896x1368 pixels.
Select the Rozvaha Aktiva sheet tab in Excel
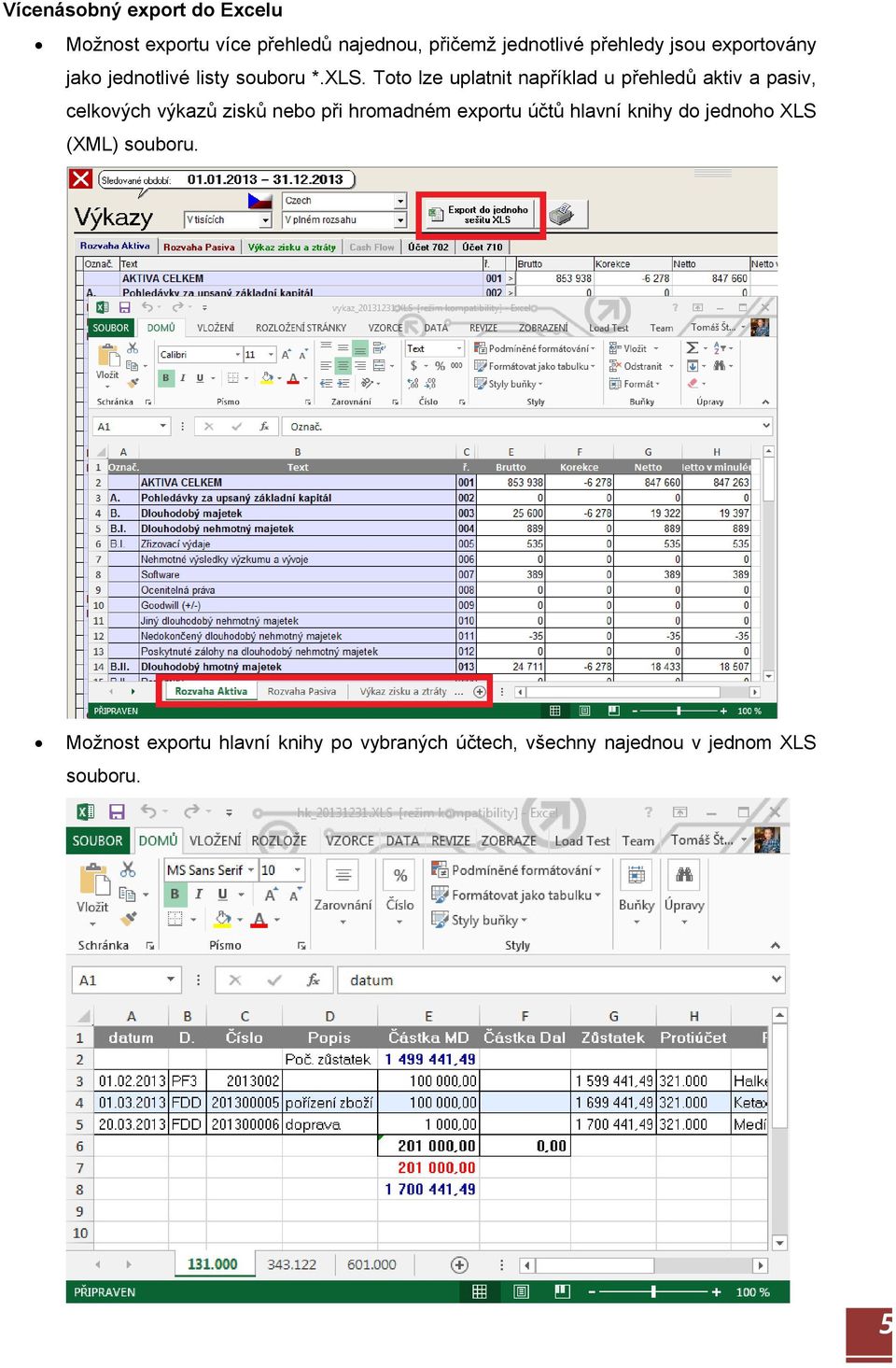point(211,691)
